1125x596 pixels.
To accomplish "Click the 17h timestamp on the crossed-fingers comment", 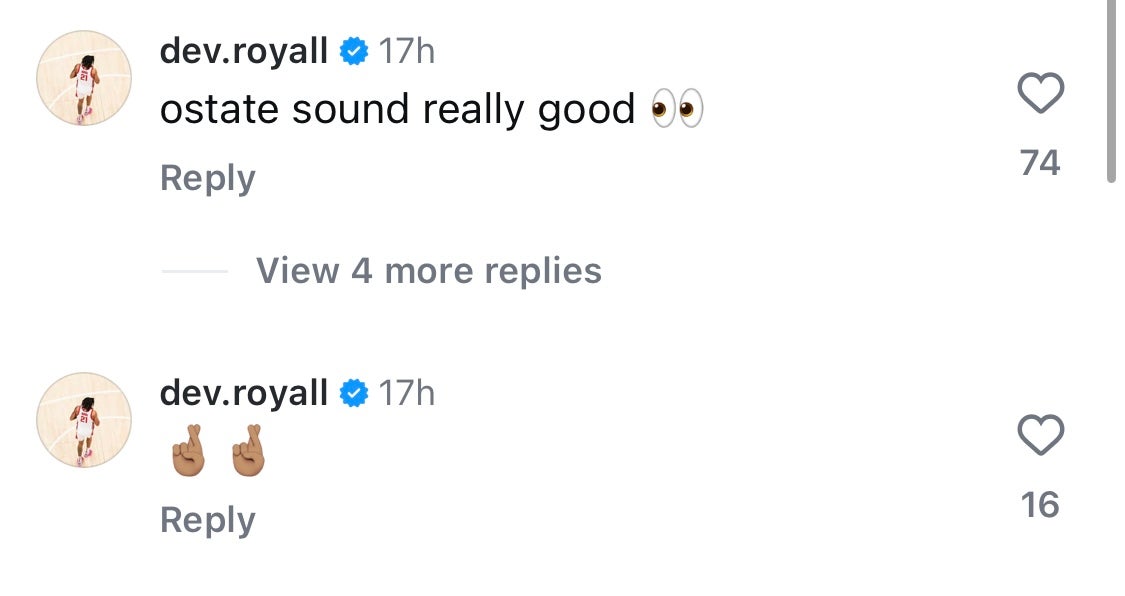I will (407, 393).
